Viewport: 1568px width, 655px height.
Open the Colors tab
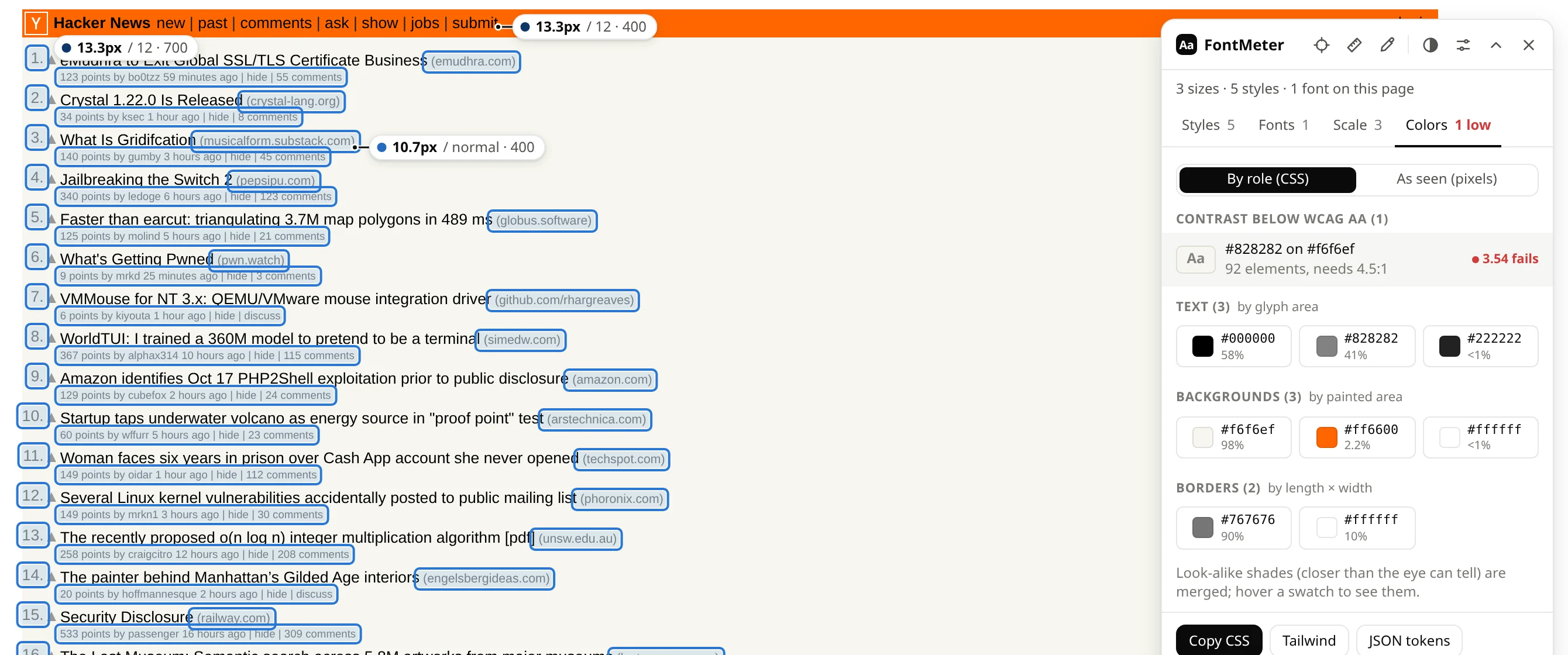click(1447, 125)
